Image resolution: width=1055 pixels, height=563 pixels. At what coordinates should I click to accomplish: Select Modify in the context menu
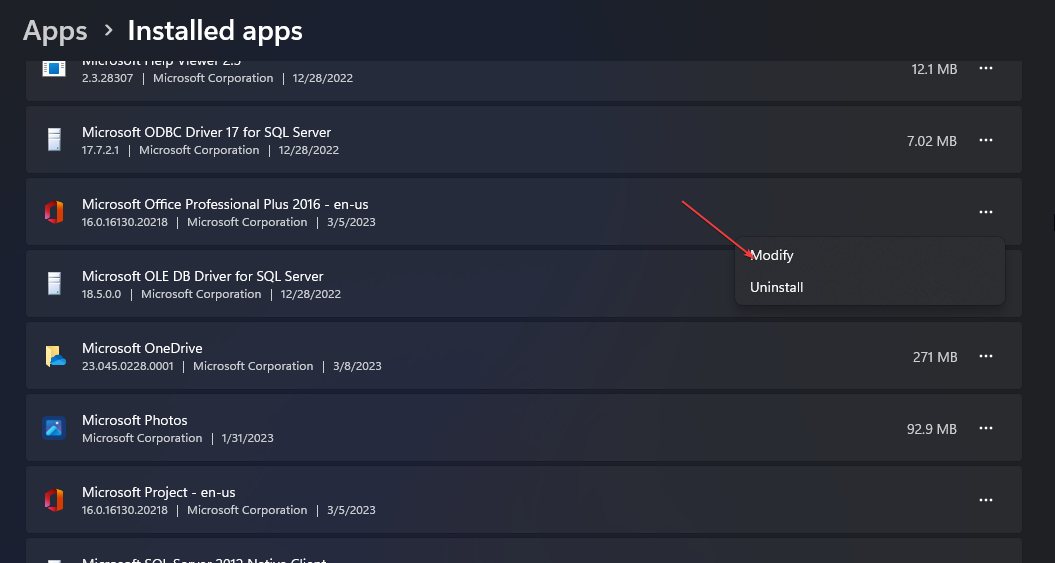click(x=772, y=255)
